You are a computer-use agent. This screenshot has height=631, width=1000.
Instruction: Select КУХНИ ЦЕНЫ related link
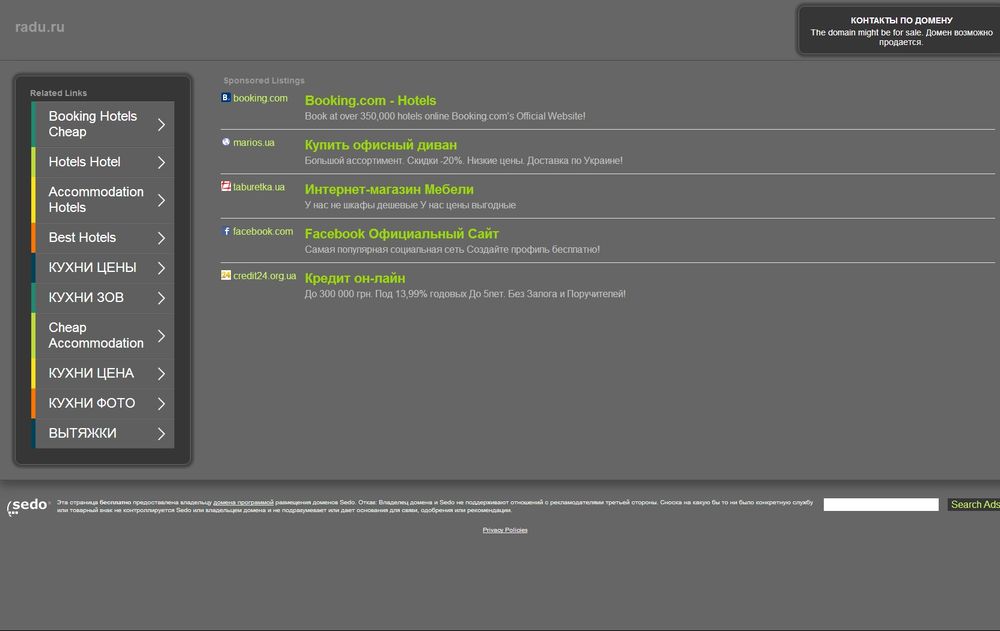(103, 267)
